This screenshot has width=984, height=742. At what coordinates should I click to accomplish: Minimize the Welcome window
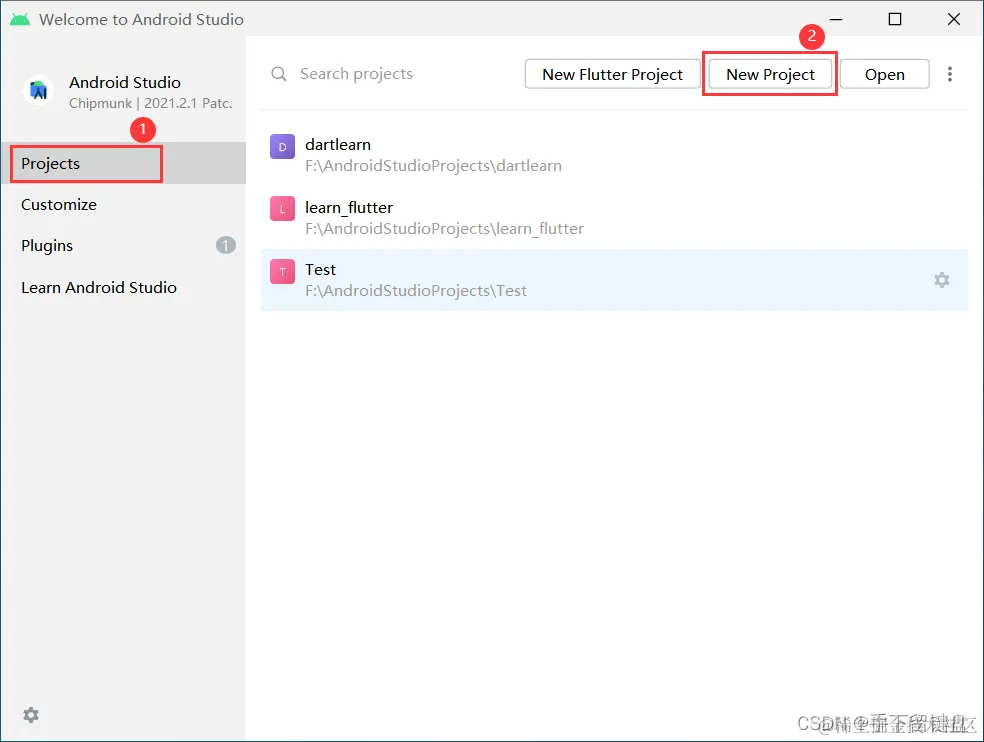pyautogui.click(x=836, y=19)
